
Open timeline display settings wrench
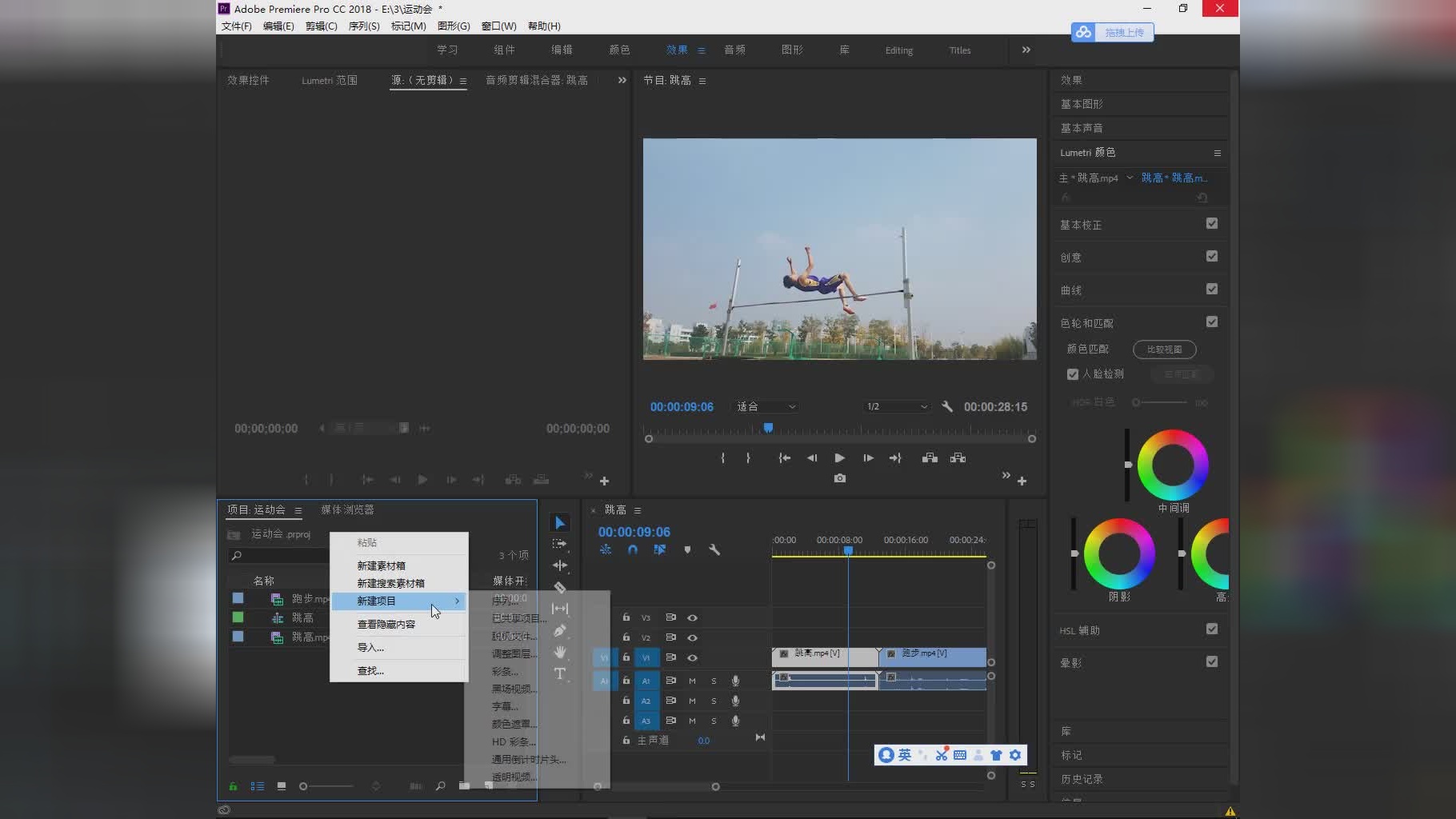714,549
